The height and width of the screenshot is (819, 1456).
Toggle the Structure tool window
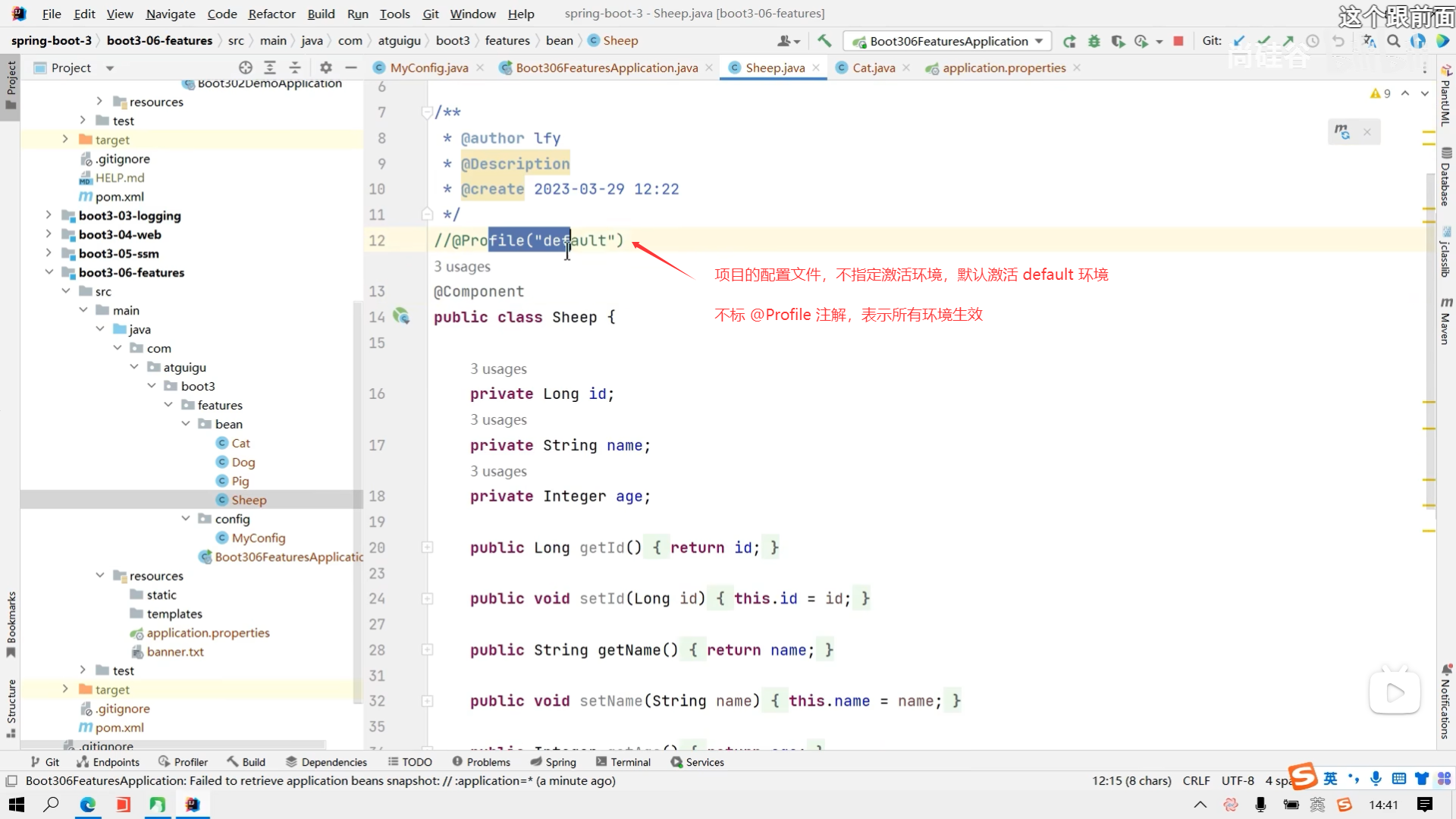coord(11,707)
